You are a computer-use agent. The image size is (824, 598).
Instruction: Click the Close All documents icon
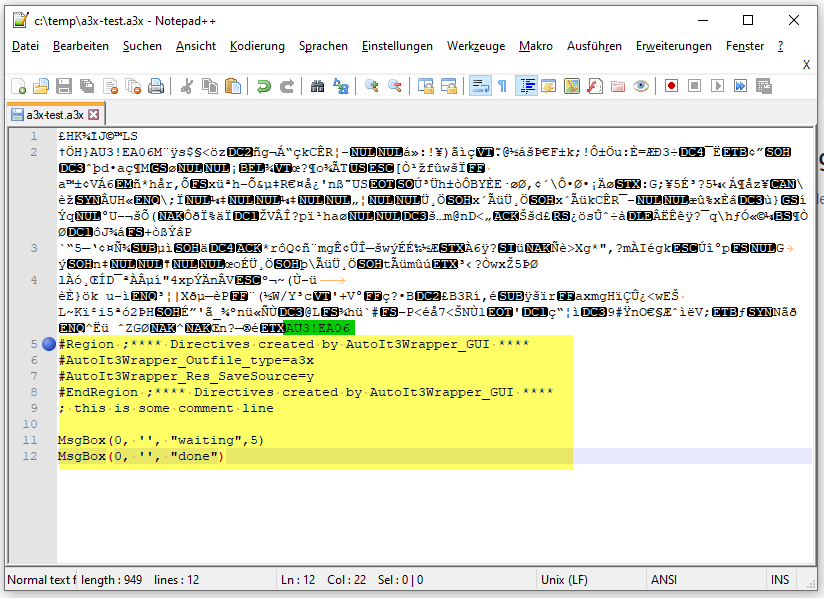(133, 86)
